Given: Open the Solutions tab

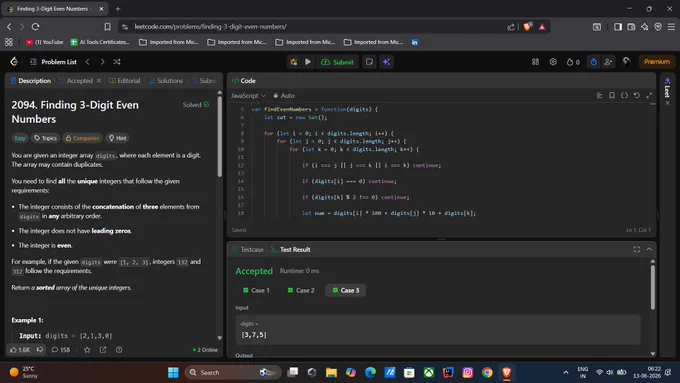Looking at the screenshot, I should 166,81.
